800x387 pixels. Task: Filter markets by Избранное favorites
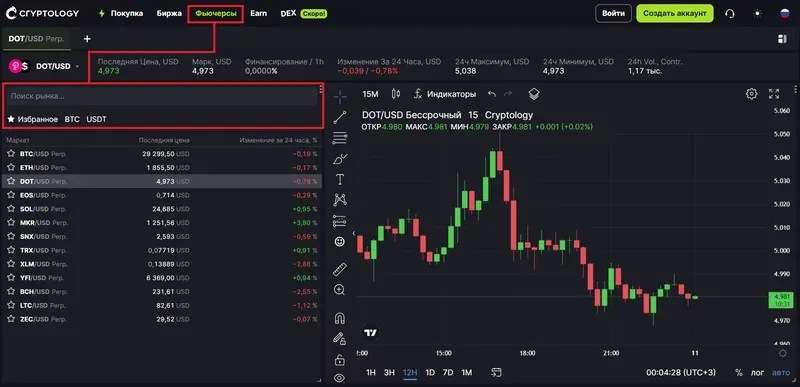pyautogui.click(x=33, y=119)
